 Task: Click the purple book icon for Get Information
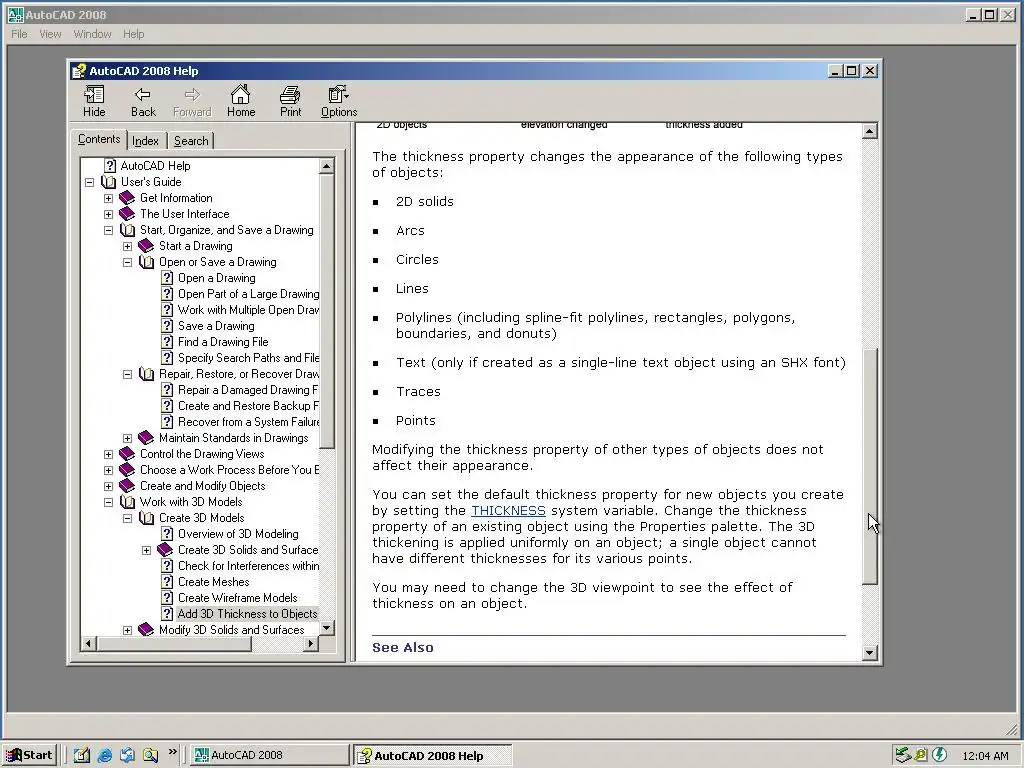pyautogui.click(x=127, y=198)
